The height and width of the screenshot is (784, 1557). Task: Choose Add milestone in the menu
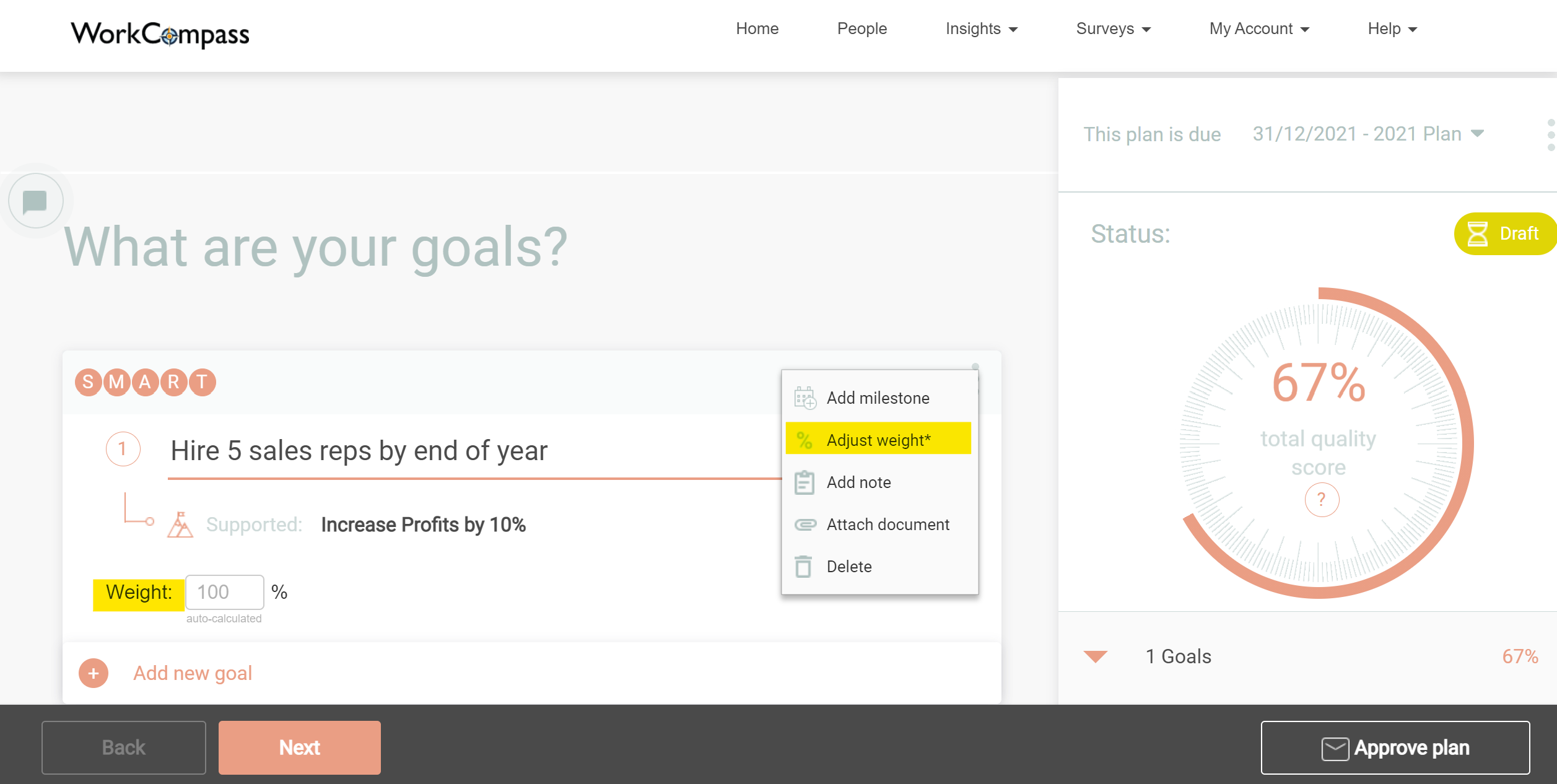pos(878,398)
